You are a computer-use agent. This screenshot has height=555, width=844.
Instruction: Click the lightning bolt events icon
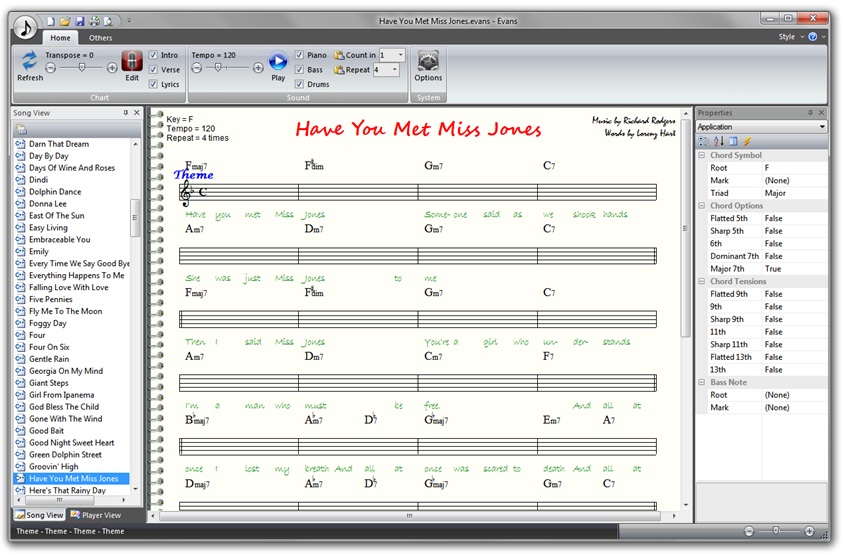[748, 141]
